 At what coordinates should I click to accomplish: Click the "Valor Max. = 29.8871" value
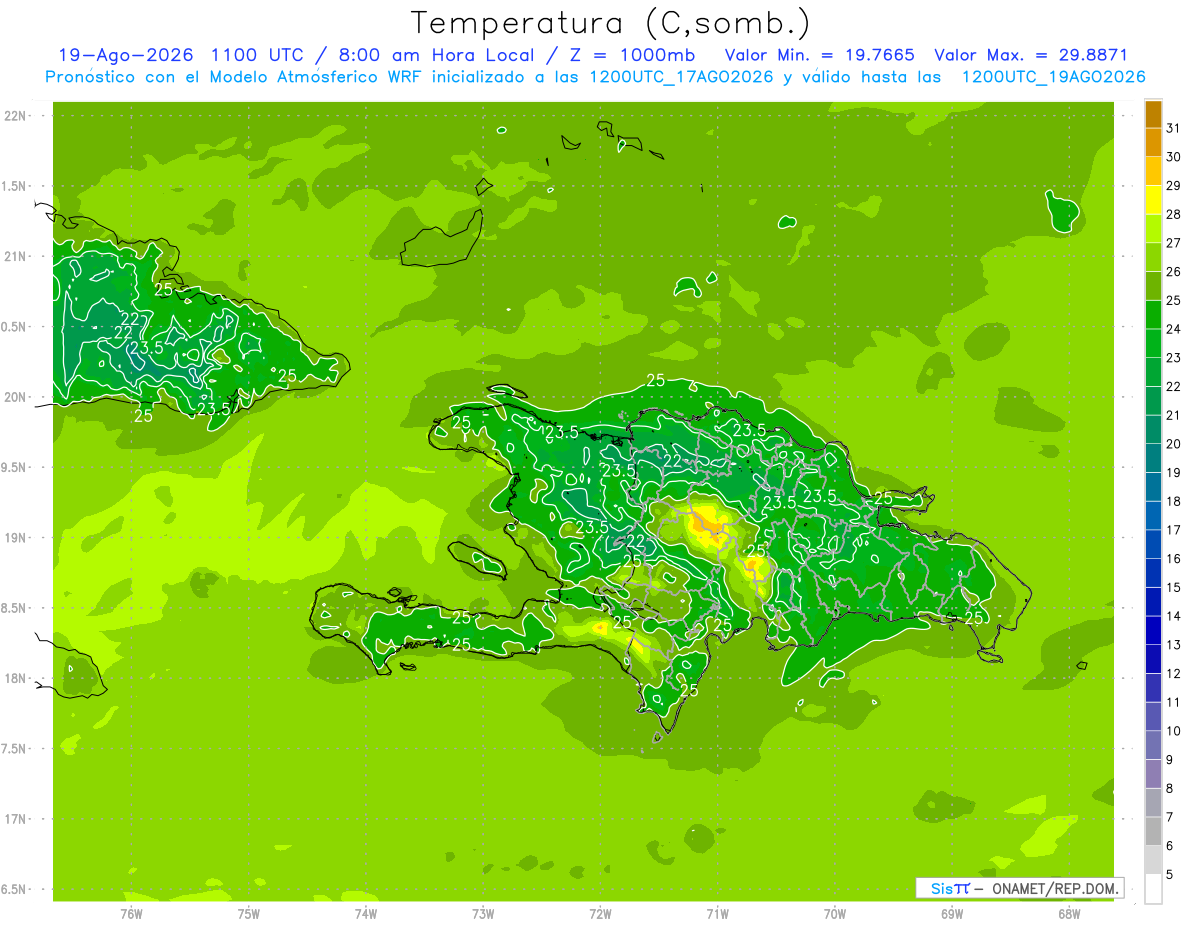click(x=1030, y=55)
